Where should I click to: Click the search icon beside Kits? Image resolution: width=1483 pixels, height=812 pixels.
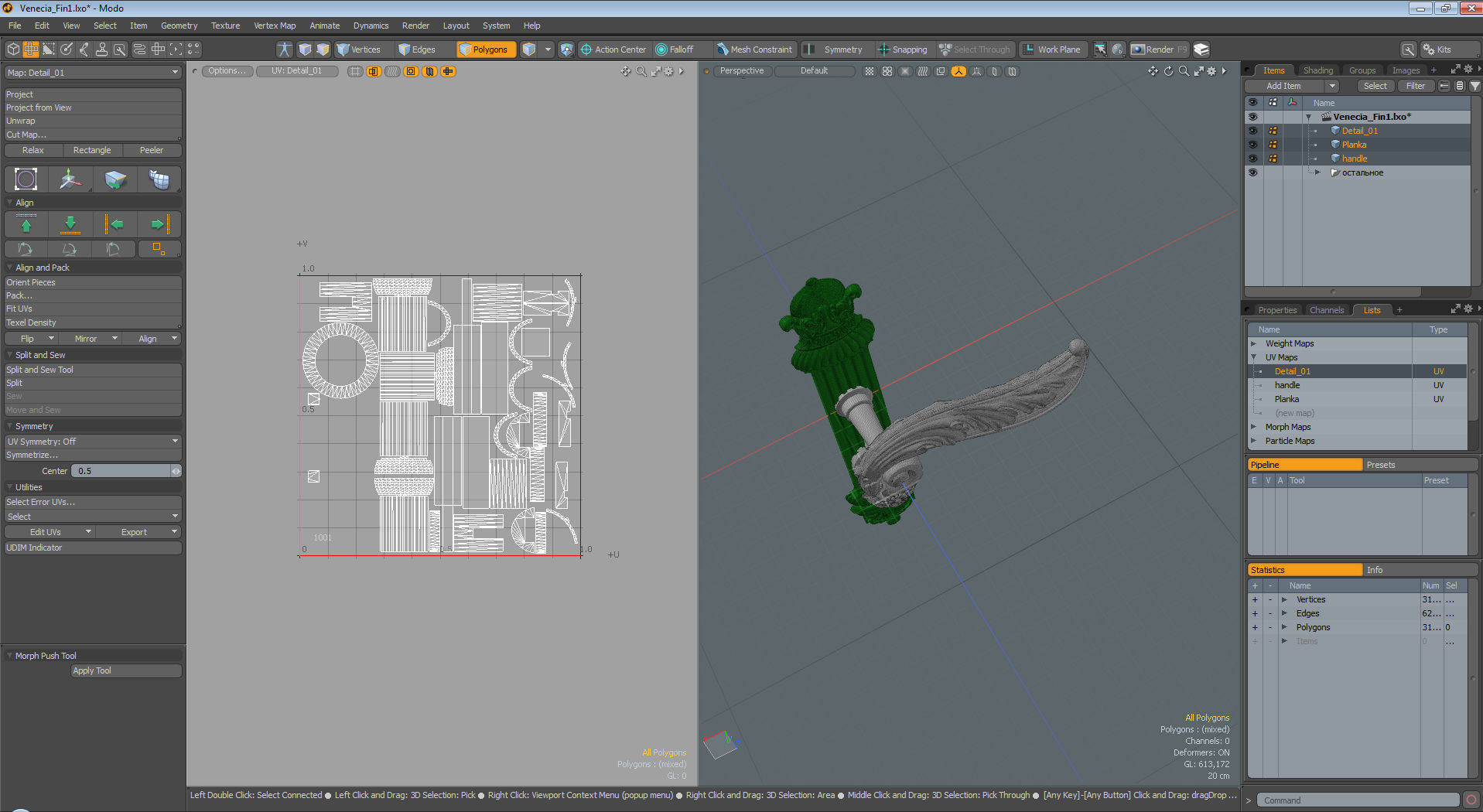coord(1409,49)
